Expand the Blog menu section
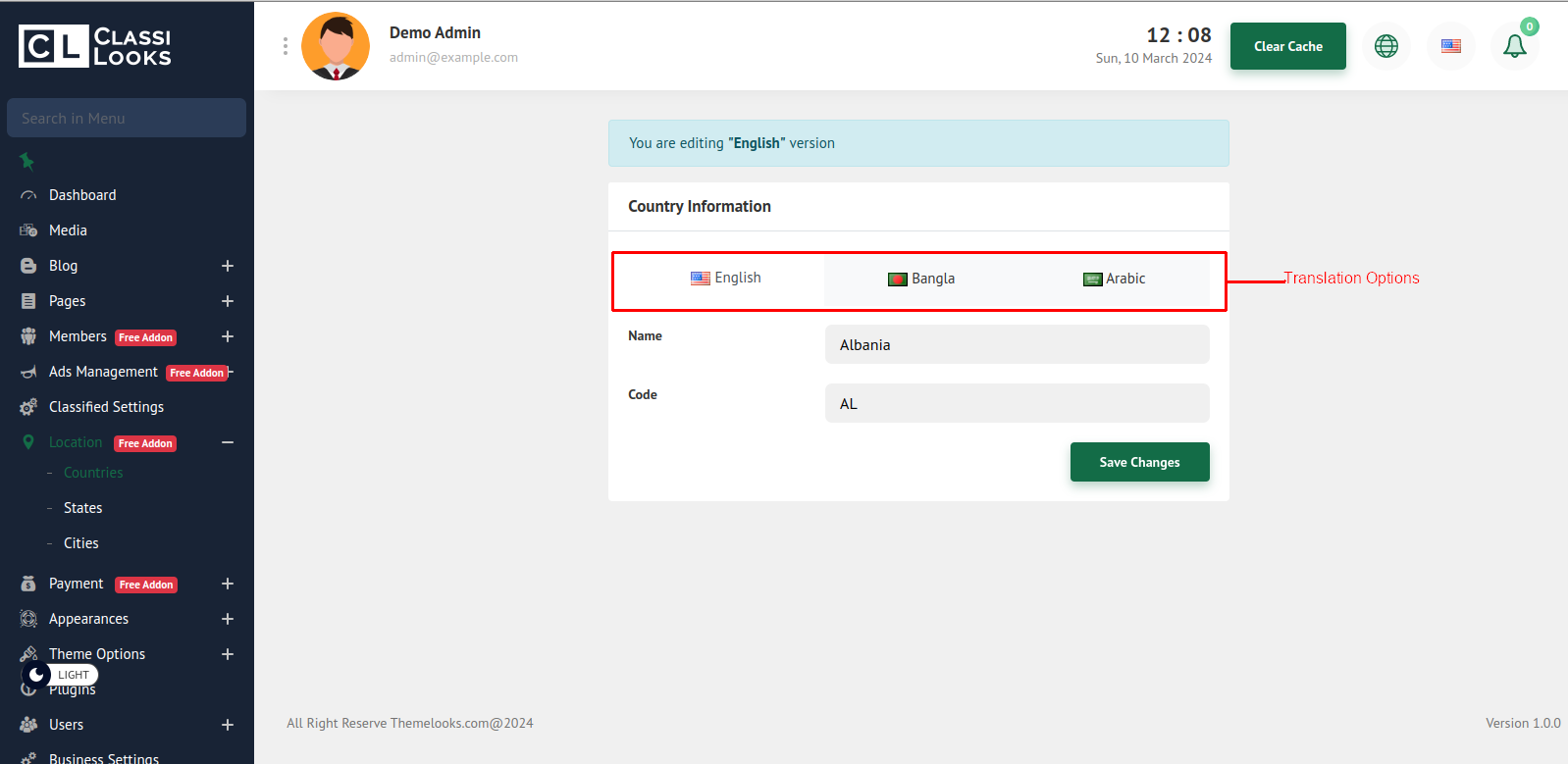This screenshot has width=1568, height=764. tap(227, 266)
